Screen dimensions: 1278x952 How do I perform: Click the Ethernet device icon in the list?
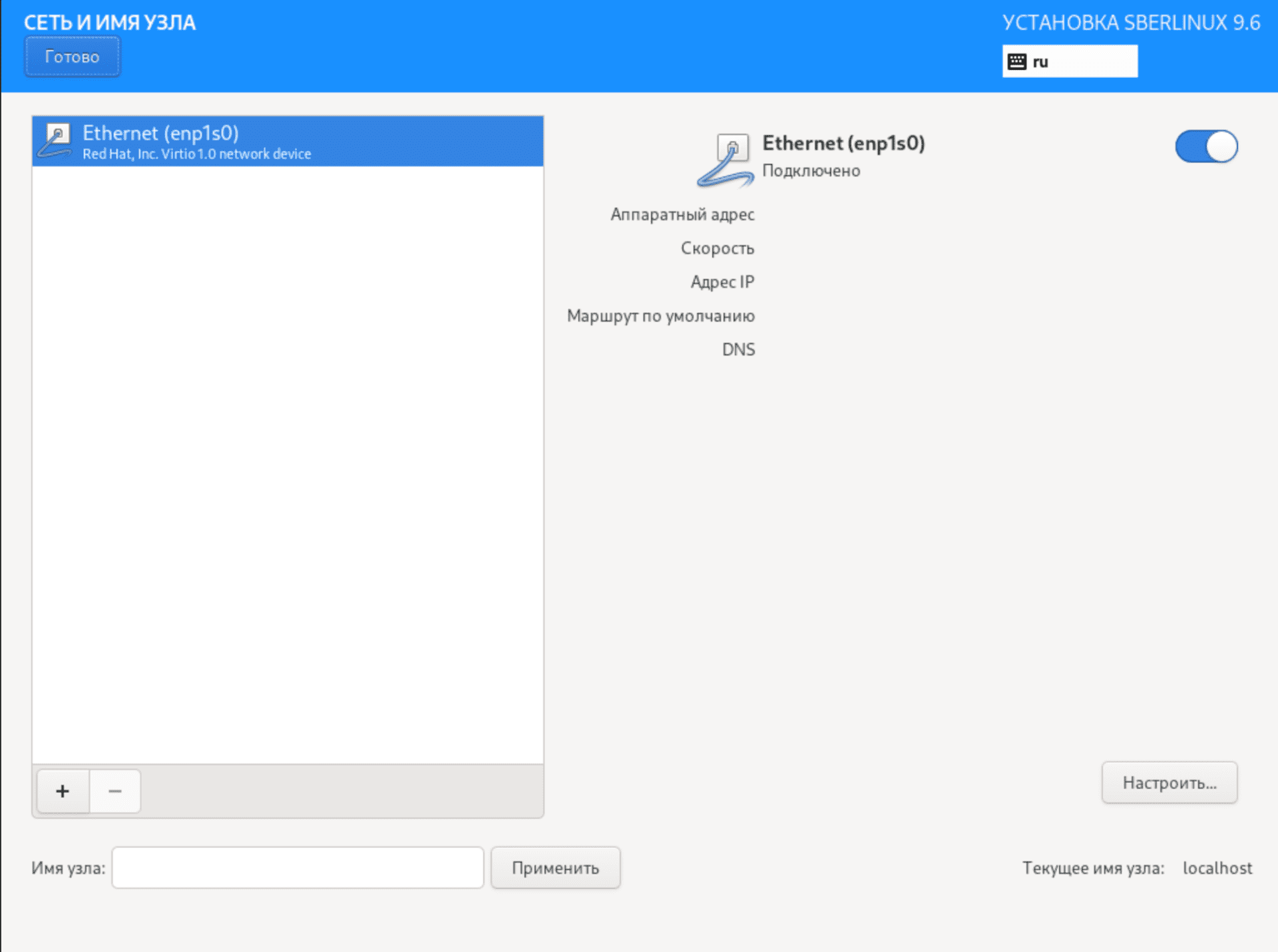(55, 140)
